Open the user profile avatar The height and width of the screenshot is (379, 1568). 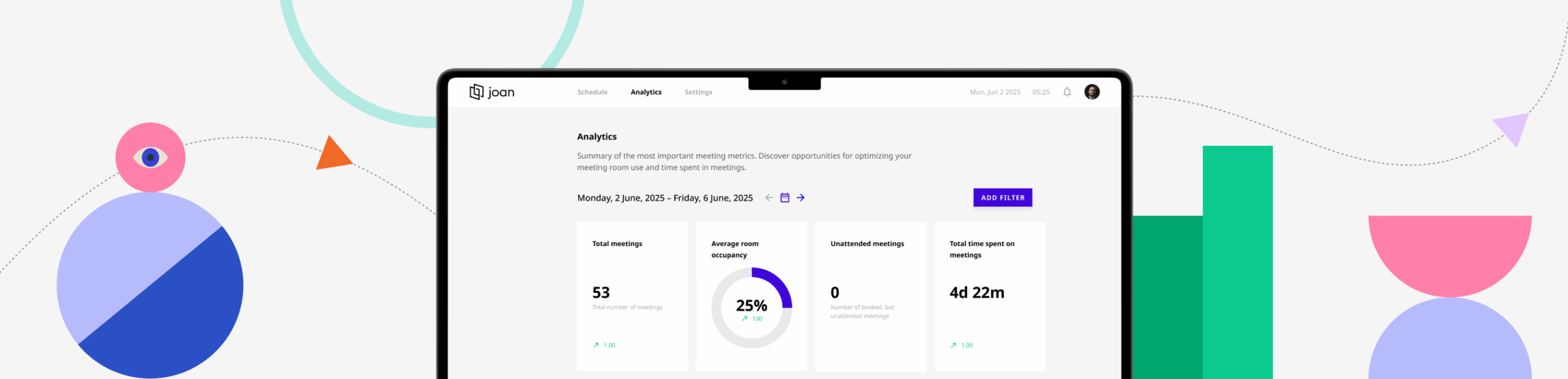(1091, 92)
